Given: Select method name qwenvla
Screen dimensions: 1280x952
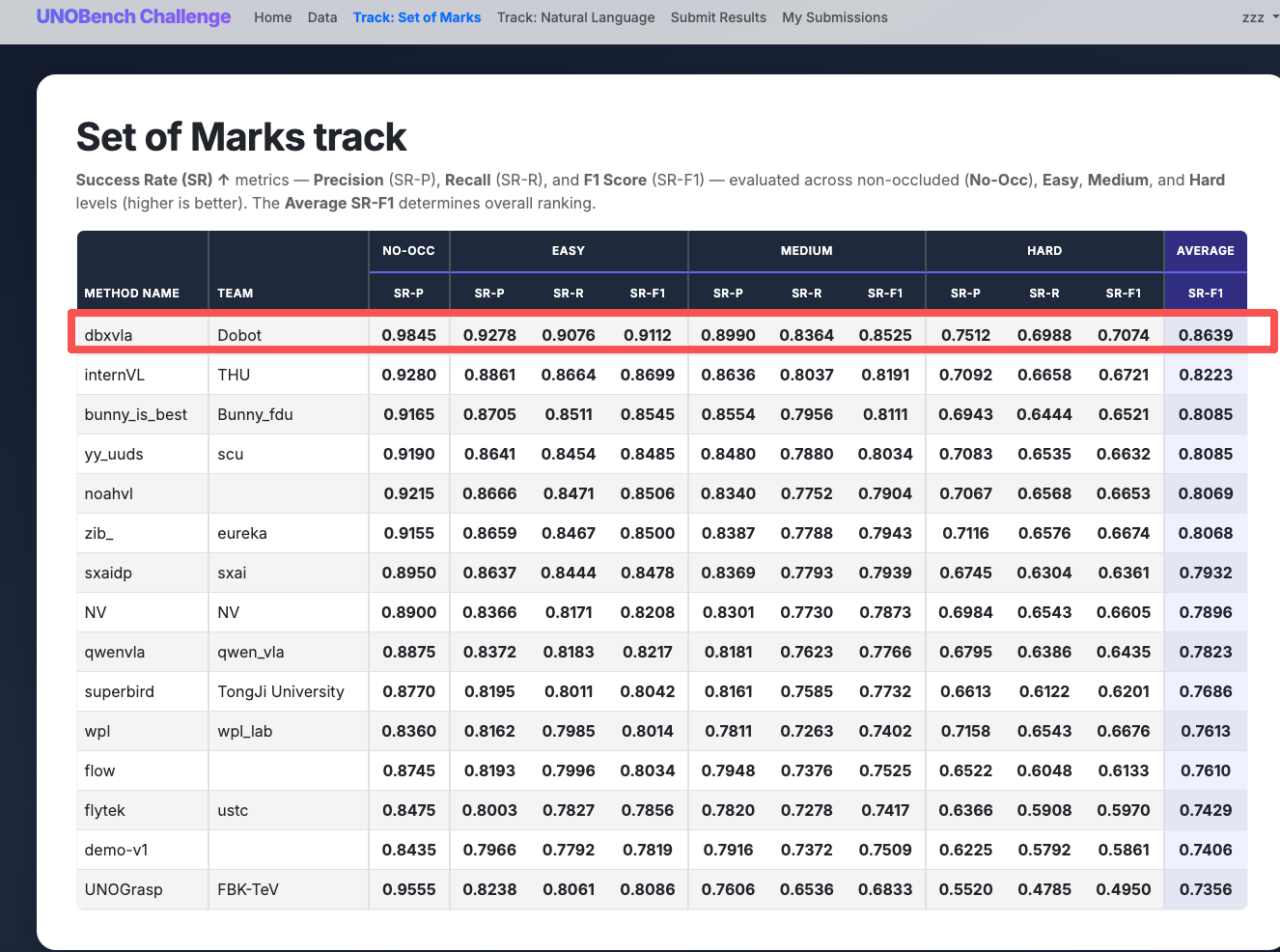Looking at the screenshot, I should click(x=115, y=652).
